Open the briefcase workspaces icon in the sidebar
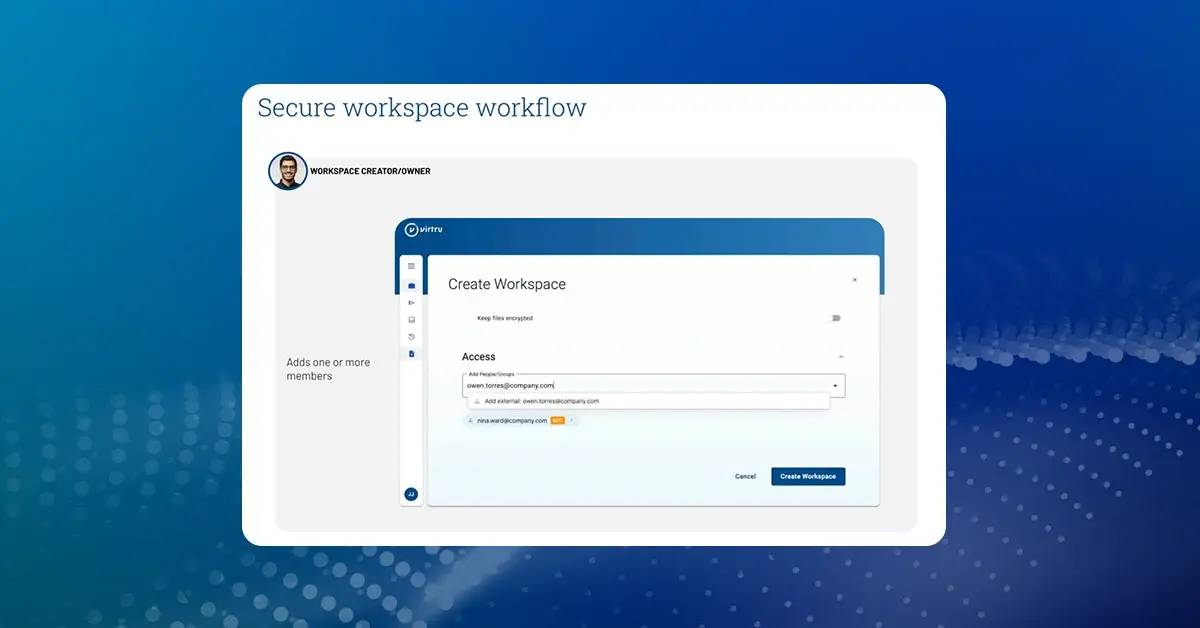1200x628 pixels. click(411, 285)
